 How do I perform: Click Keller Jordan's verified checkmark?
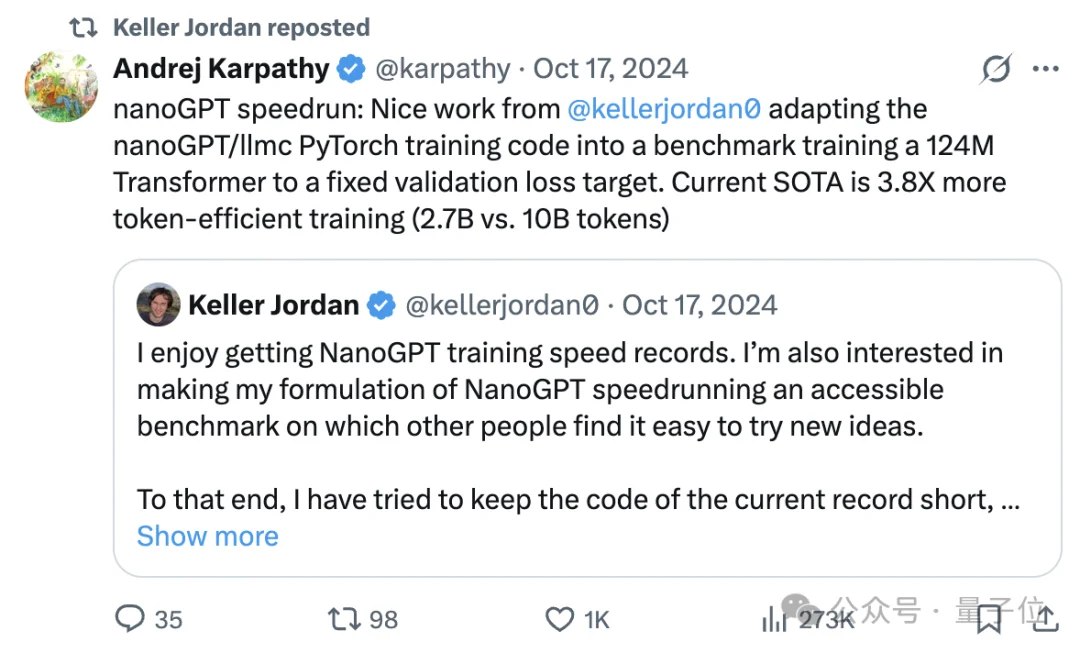pyautogui.click(x=381, y=305)
